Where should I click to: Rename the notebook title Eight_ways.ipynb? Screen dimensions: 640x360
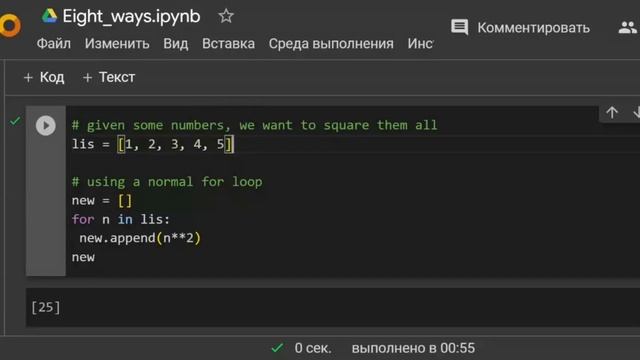click(x=131, y=16)
